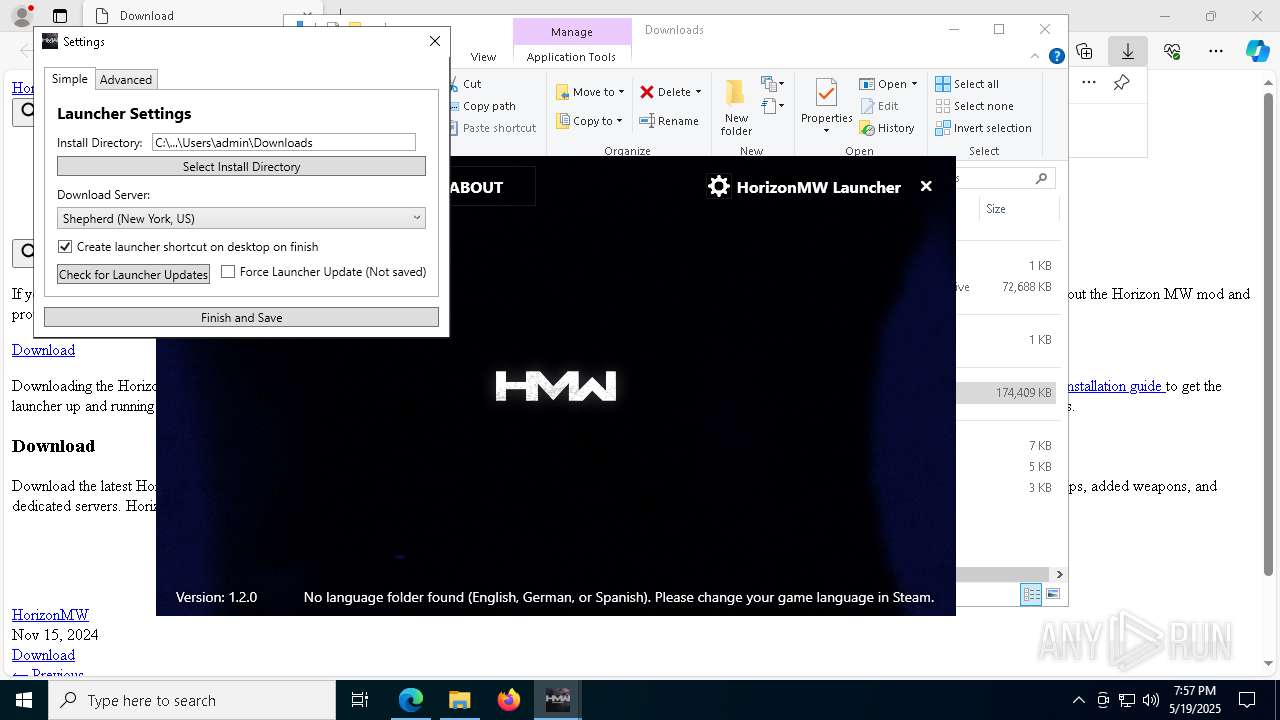Click the Install Directory path field
The height and width of the screenshot is (720, 1280).
[284, 143]
